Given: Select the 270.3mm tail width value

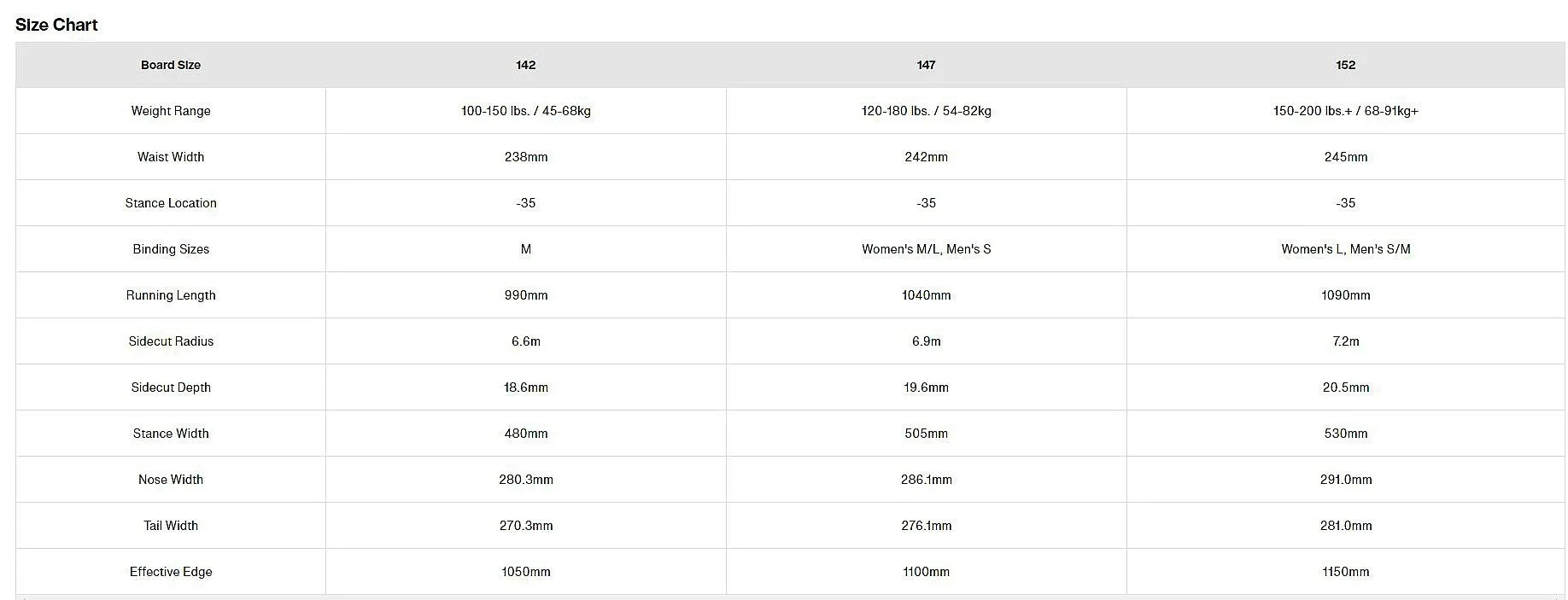Looking at the screenshot, I should click(526, 526).
